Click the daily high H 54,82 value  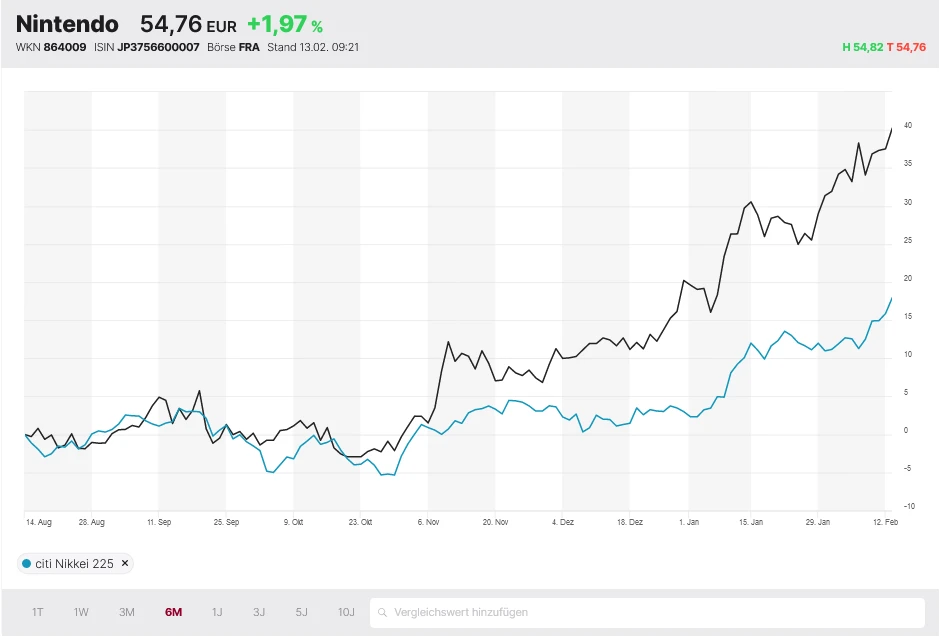[862, 47]
